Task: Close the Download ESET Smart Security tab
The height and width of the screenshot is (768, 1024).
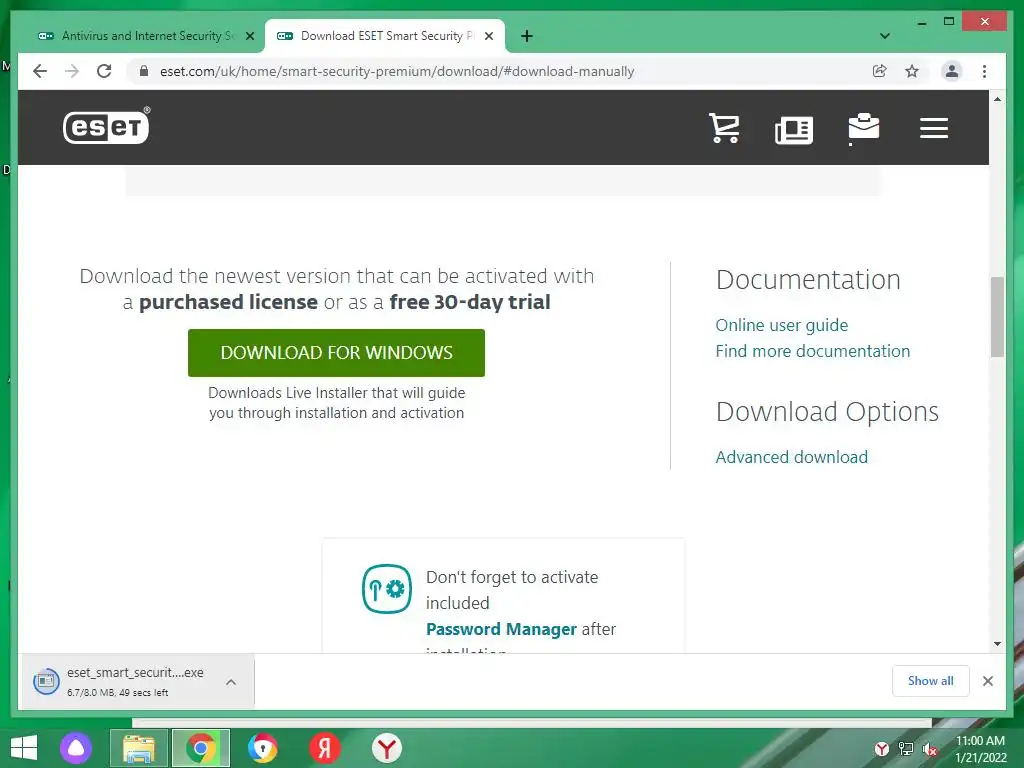Action: click(488, 37)
